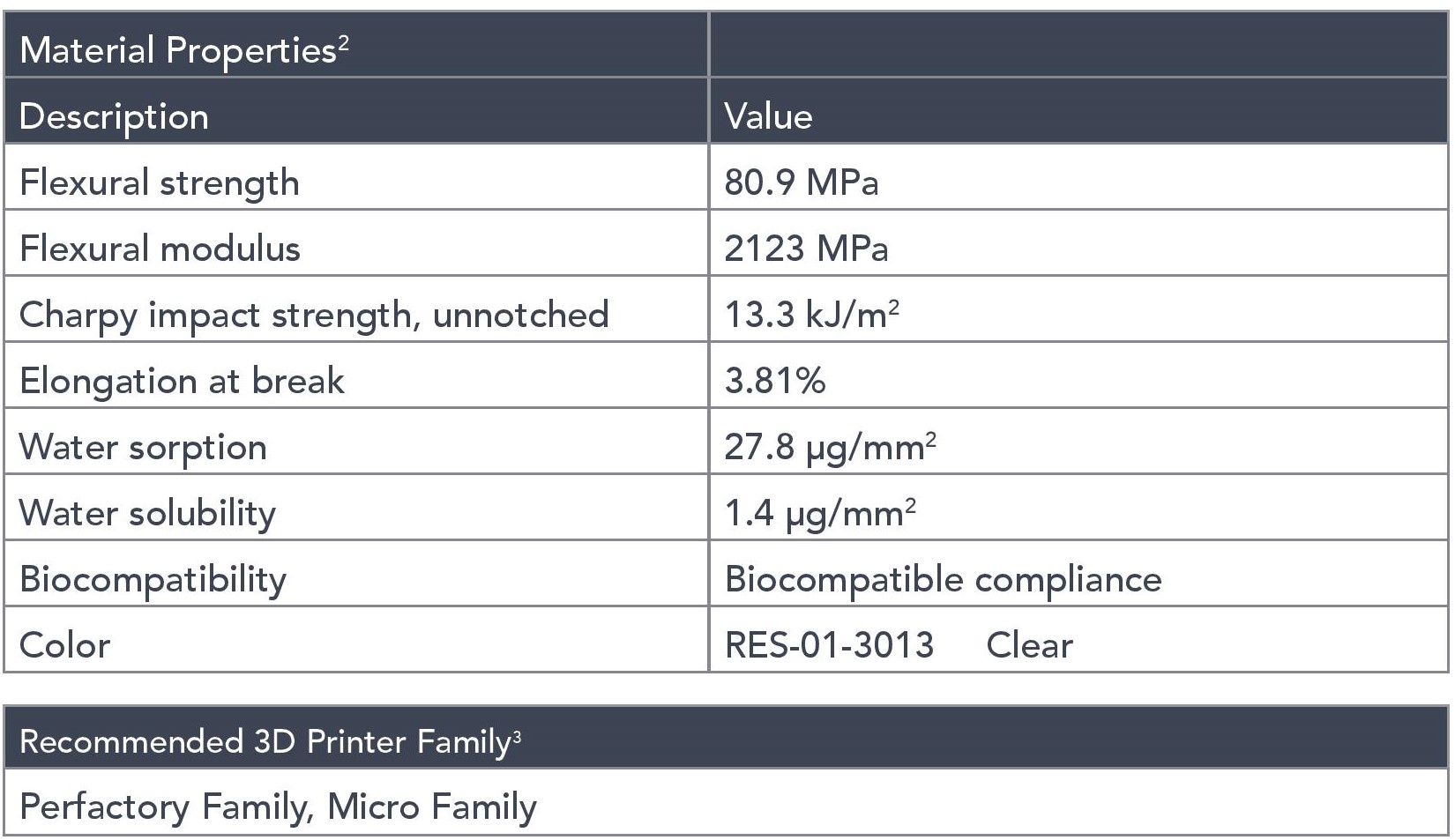1455x840 pixels.
Task: Select the RES-01-3013 color code
Action: click(829, 645)
